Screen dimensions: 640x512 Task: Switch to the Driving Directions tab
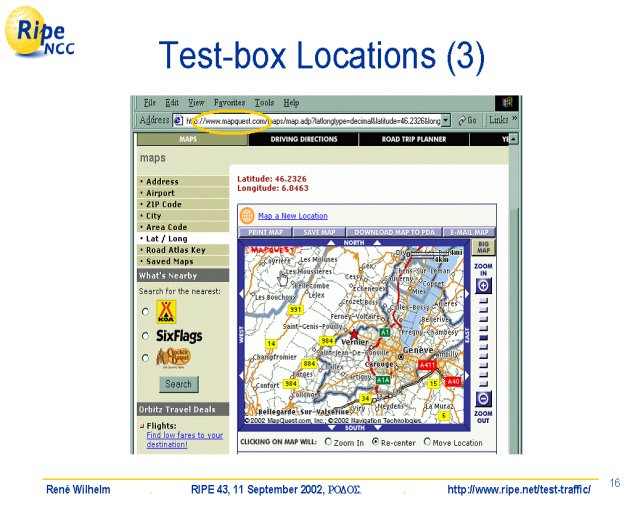[304, 139]
